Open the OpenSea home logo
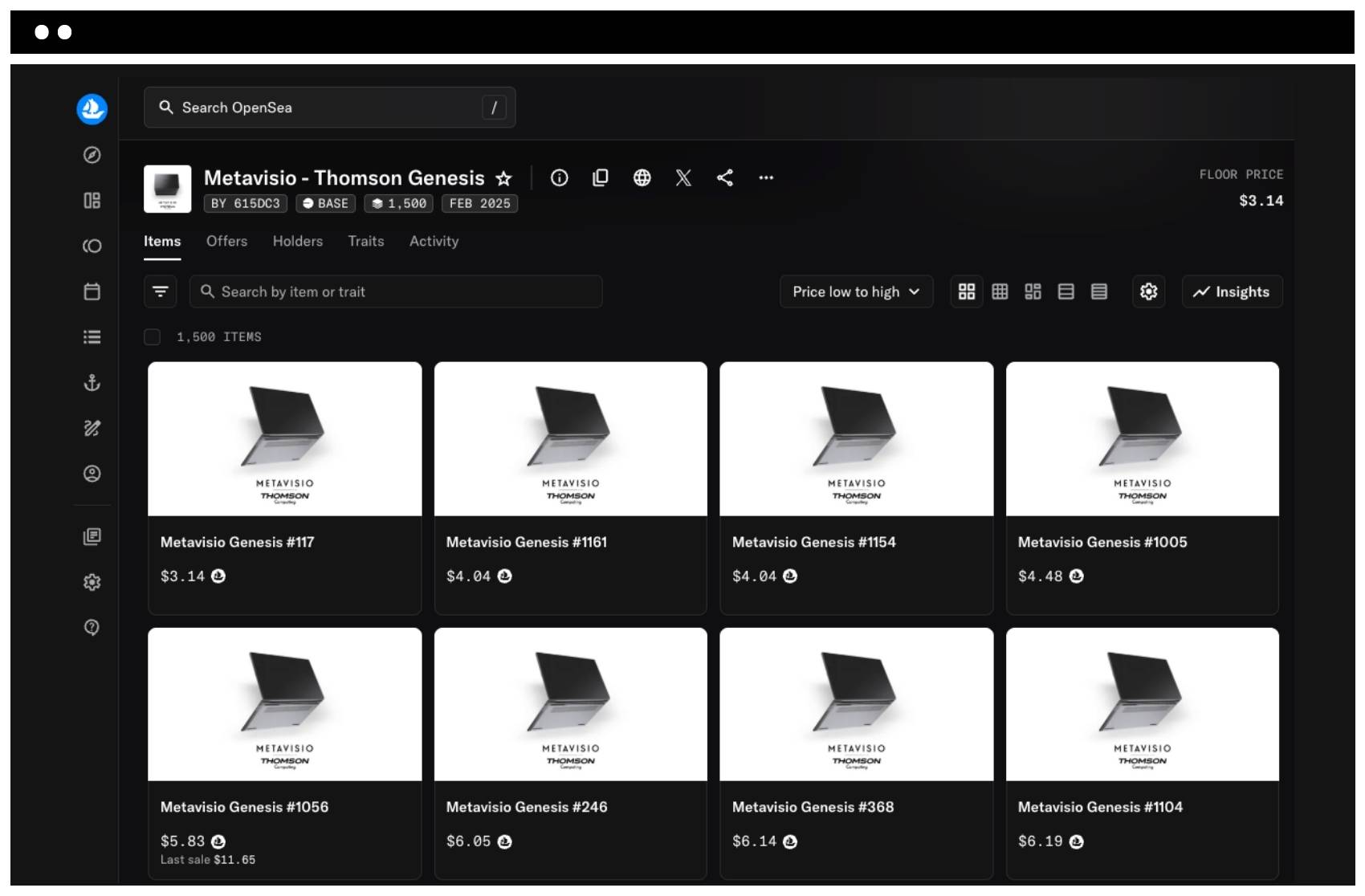The width and height of the screenshot is (1365, 896). pyautogui.click(x=92, y=109)
